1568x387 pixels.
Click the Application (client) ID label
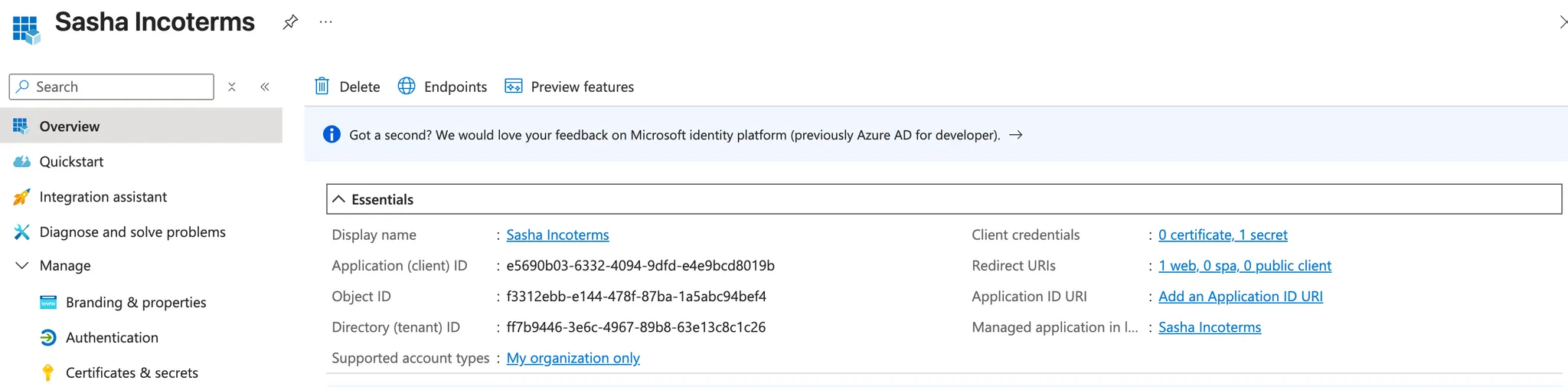click(x=399, y=265)
